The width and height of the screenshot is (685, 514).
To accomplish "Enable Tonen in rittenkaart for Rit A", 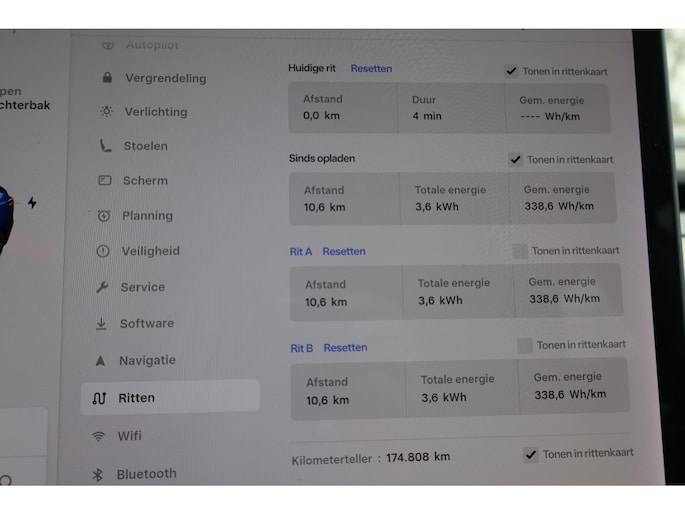I will (520, 251).
